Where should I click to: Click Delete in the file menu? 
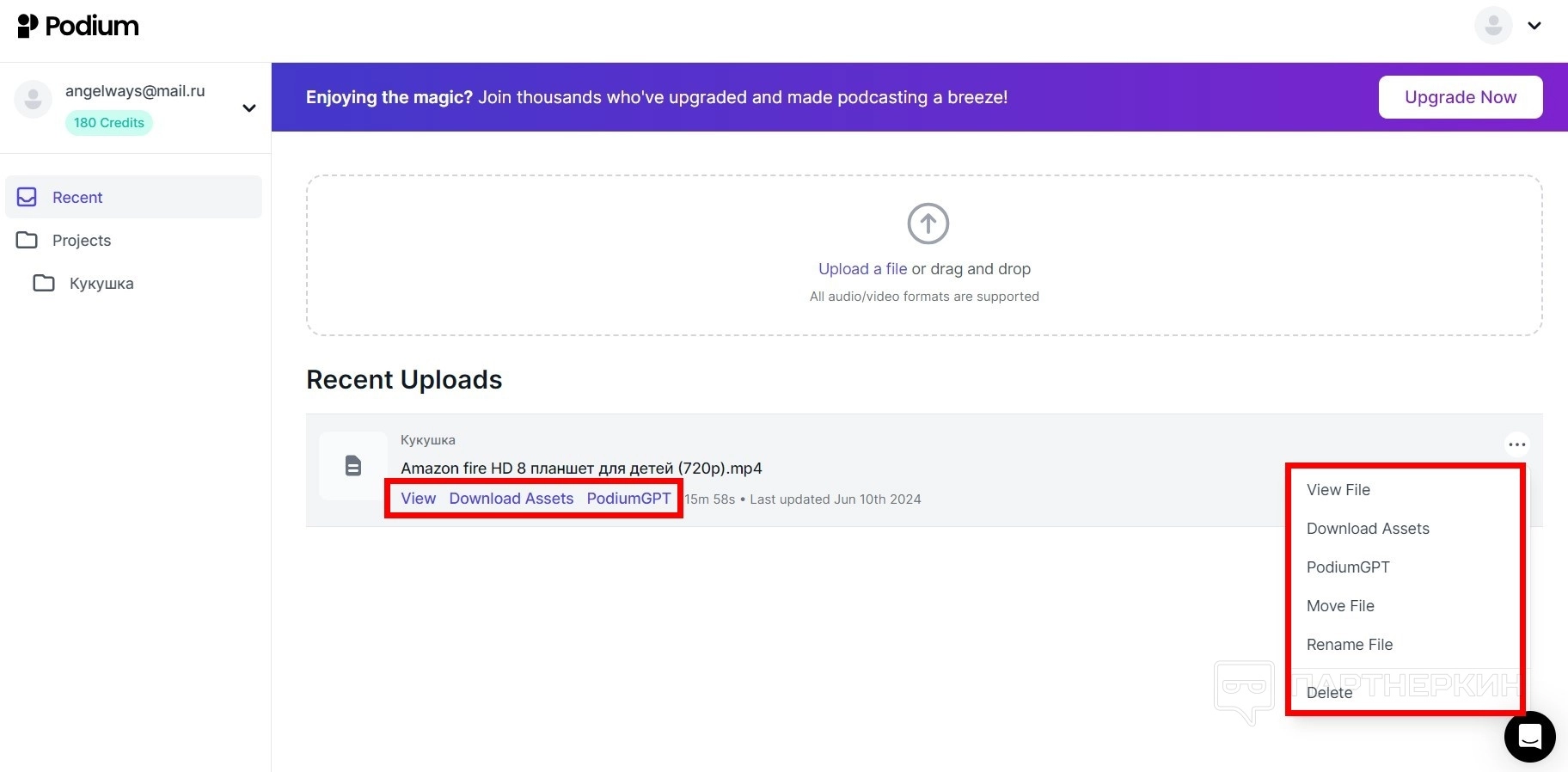1329,693
